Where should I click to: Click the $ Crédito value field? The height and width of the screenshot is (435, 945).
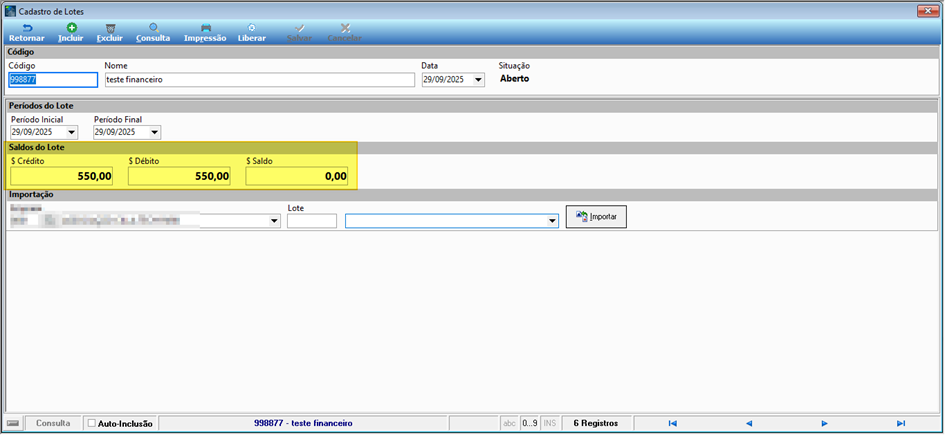(61, 177)
